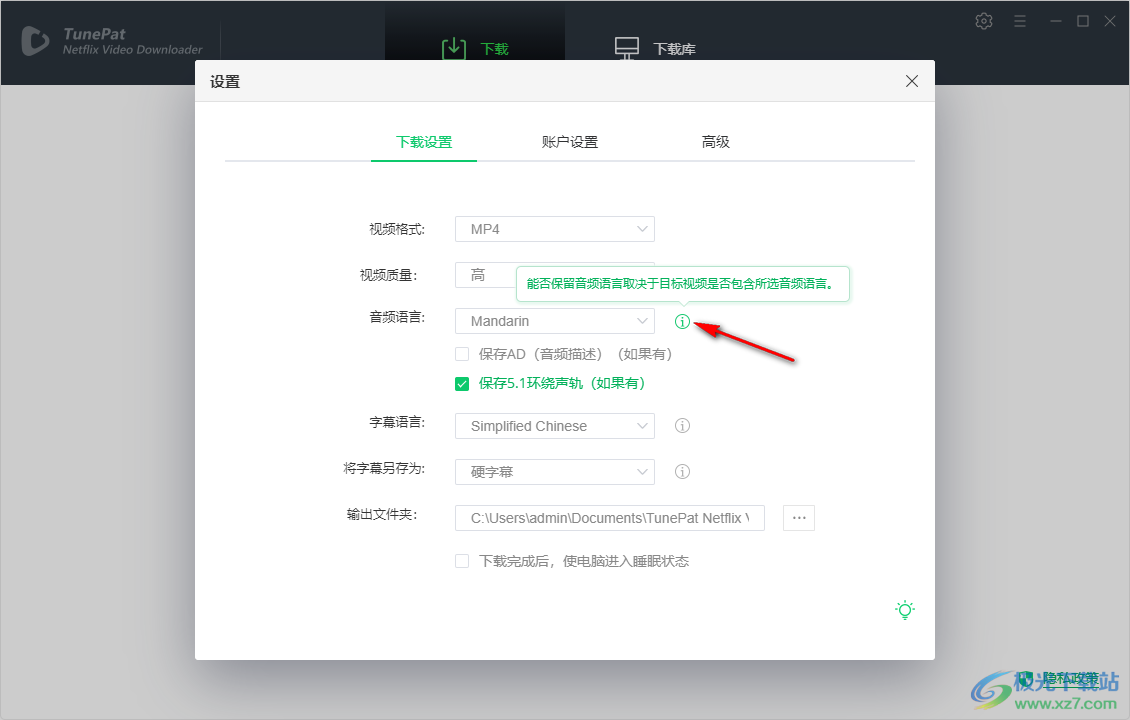
Task: Enable sleep after download checkbox
Action: [x=461, y=561]
